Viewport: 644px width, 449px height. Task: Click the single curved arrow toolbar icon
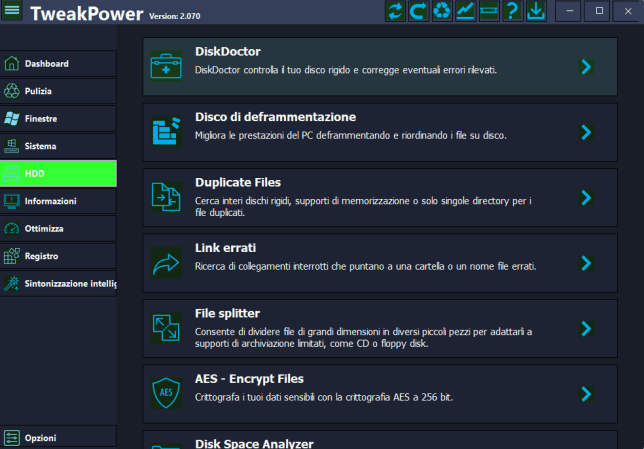(418, 12)
